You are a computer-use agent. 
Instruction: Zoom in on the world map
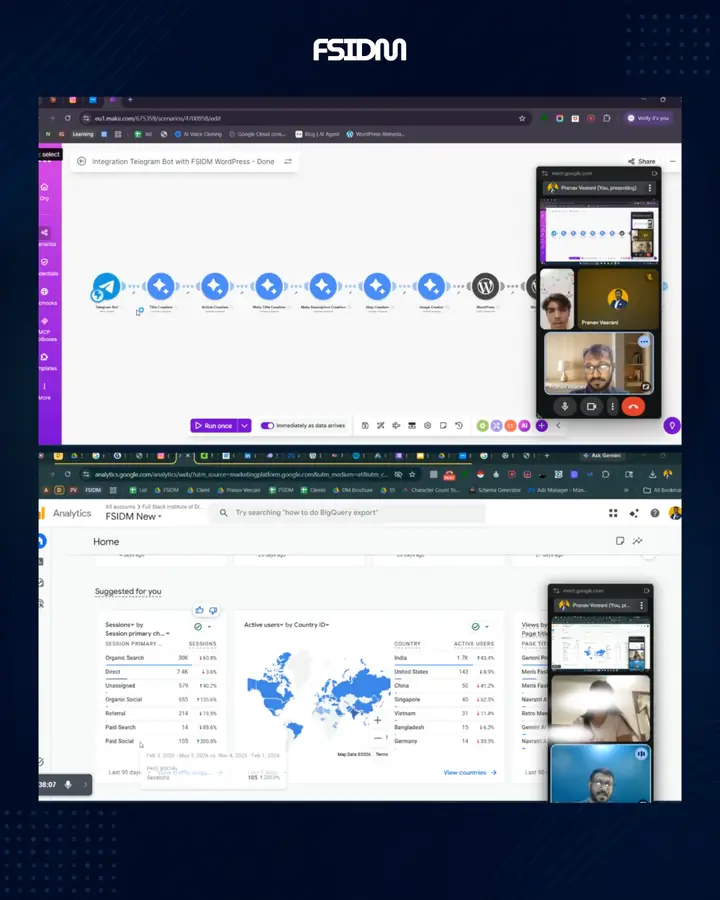click(x=377, y=720)
